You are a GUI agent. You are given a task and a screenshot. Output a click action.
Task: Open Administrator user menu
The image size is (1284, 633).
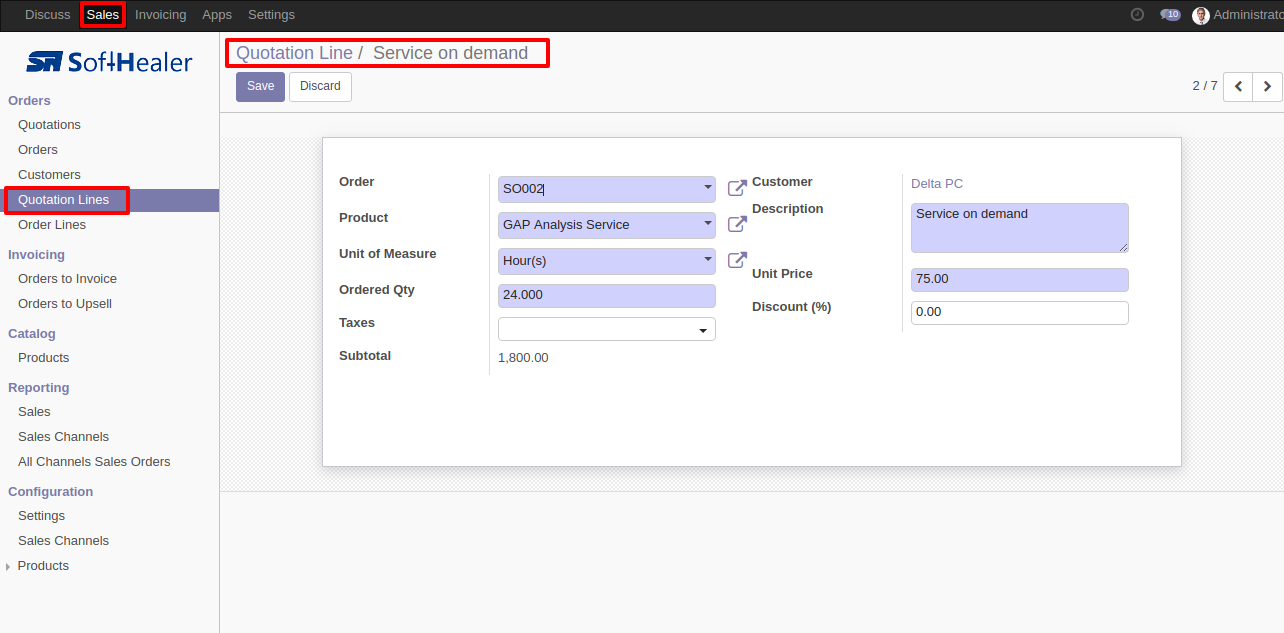click(x=1238, y=15)
